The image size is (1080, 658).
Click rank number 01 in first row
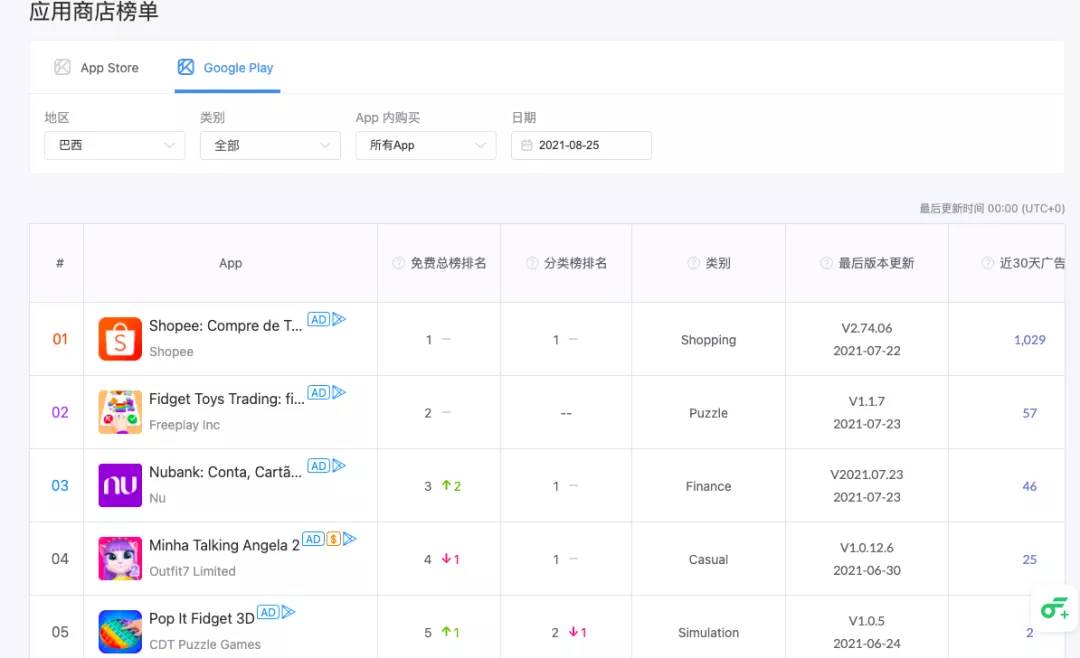click(x=60, y=339)
